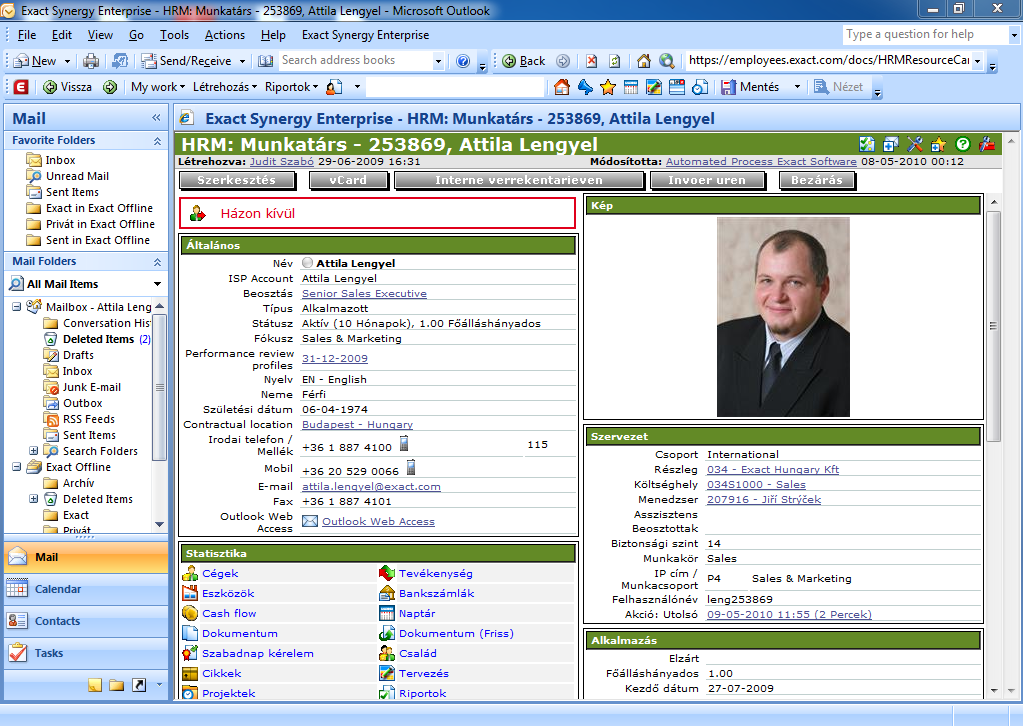This screenshot has width=1023, height=726.
Task: Open the My work dropdown menu
Action: (x=158, y=87)
